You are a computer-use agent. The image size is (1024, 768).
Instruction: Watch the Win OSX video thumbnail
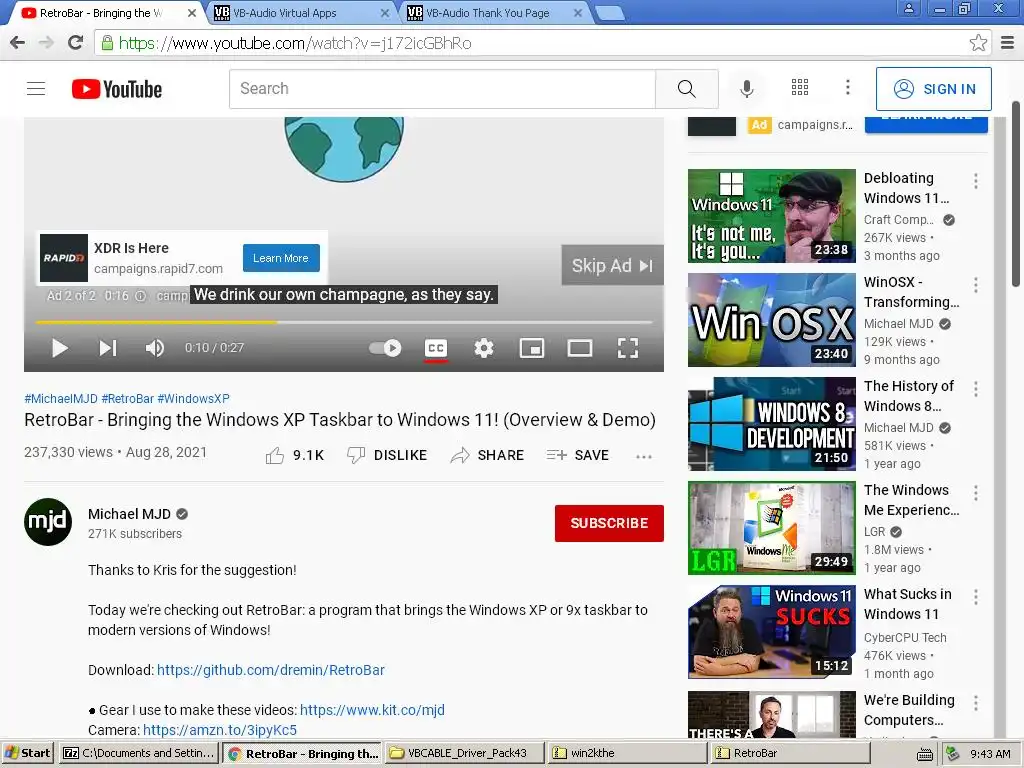771,320
